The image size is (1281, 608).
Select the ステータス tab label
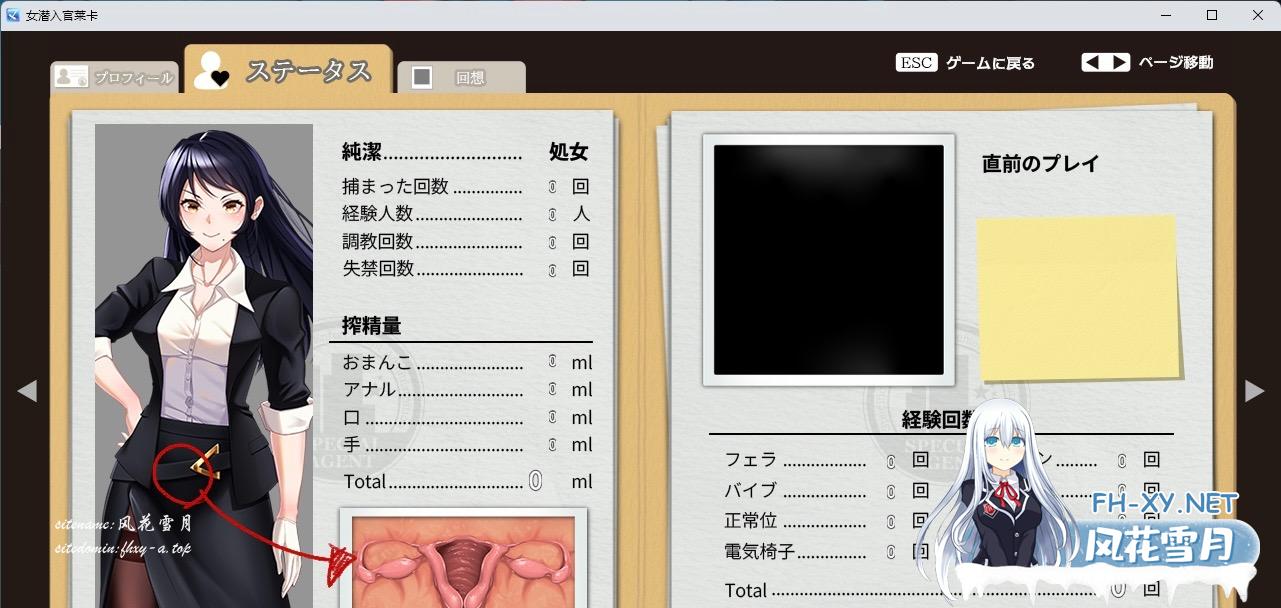tap(308, 71)
